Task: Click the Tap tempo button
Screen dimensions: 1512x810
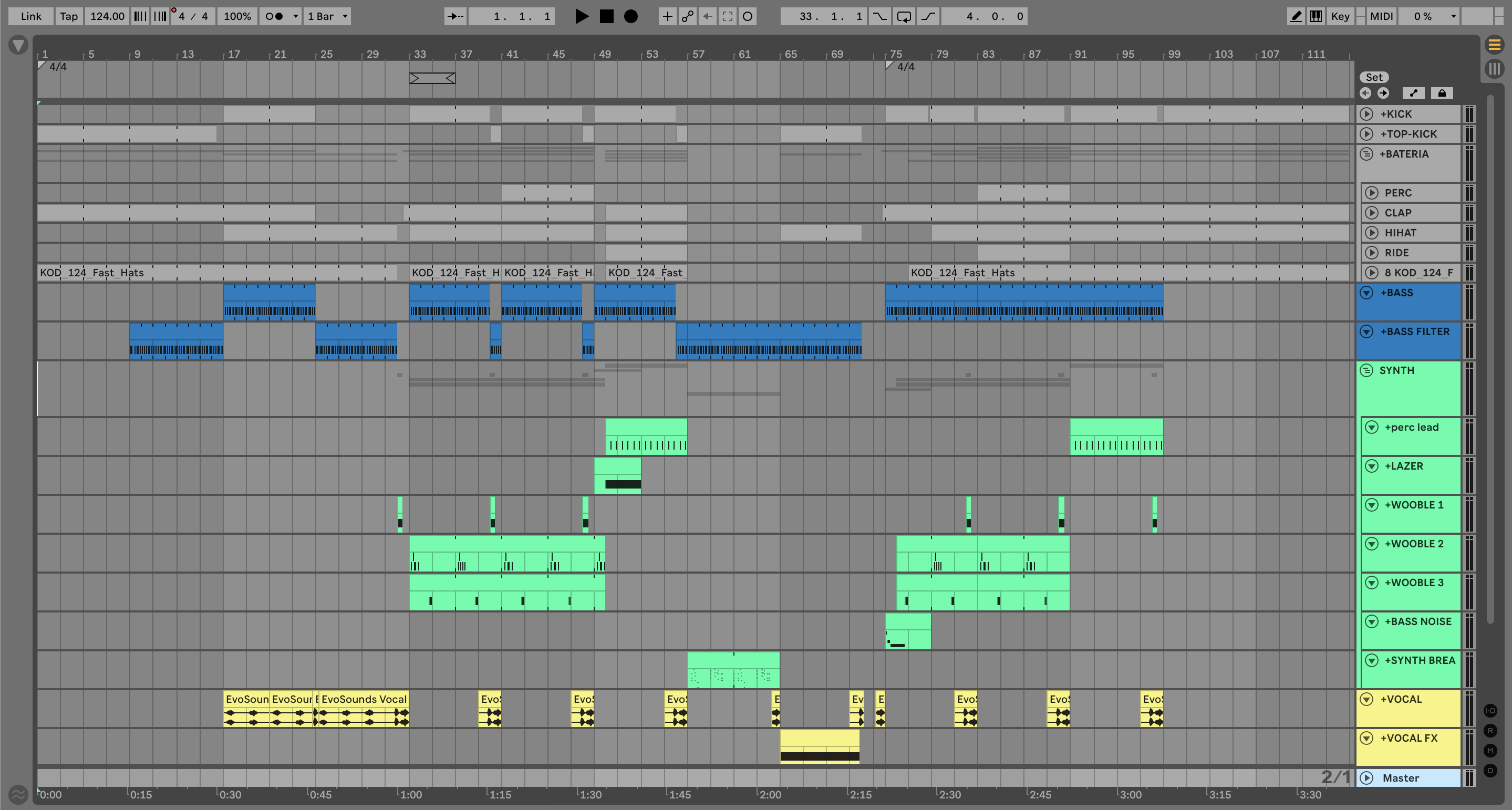Action: pos(68,16)
